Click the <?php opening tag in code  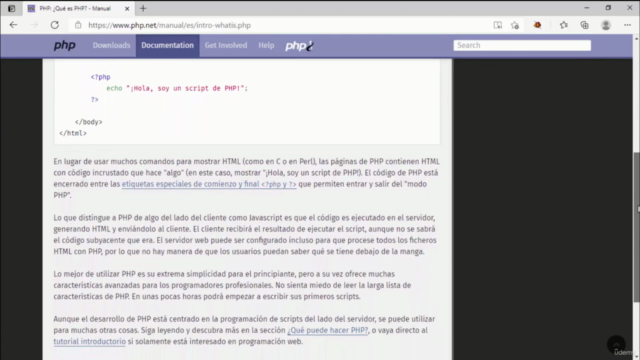tap(100, 77)
